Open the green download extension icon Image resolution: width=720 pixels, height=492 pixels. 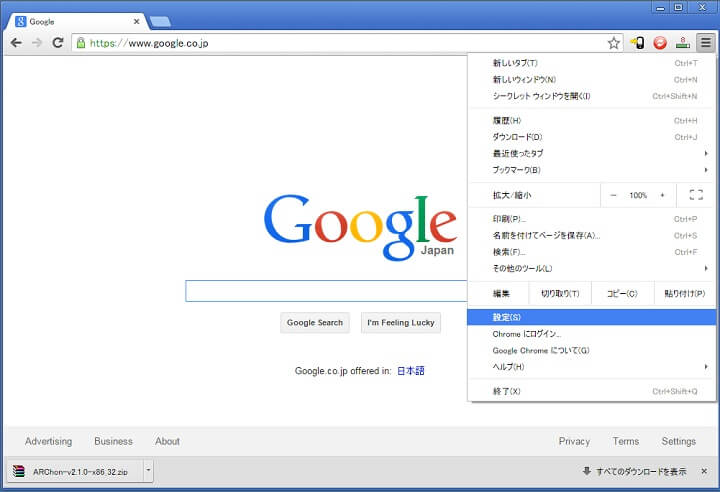click(x=683, y=43)
